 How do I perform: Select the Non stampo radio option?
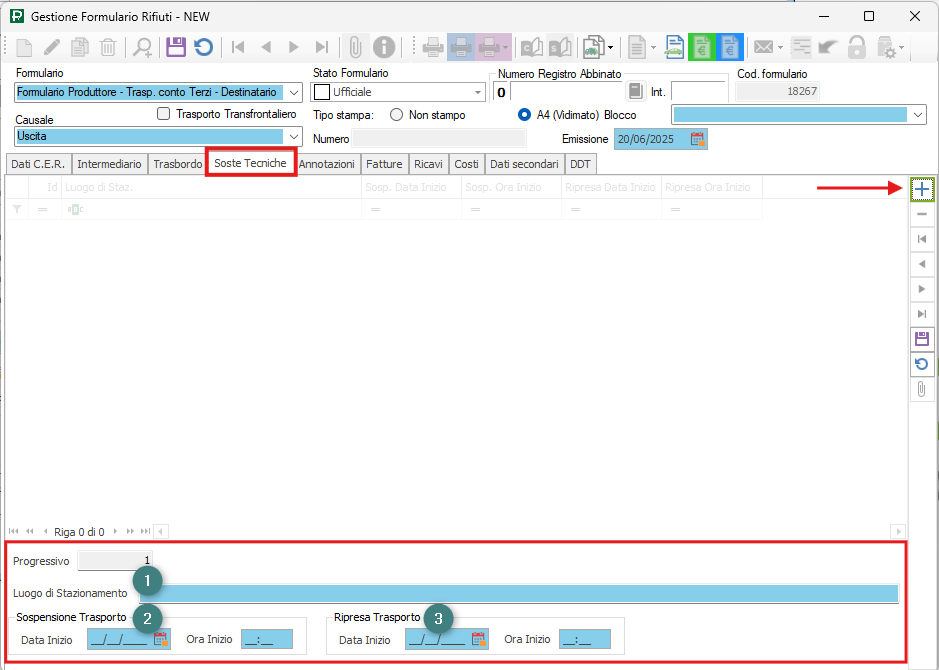397,115
